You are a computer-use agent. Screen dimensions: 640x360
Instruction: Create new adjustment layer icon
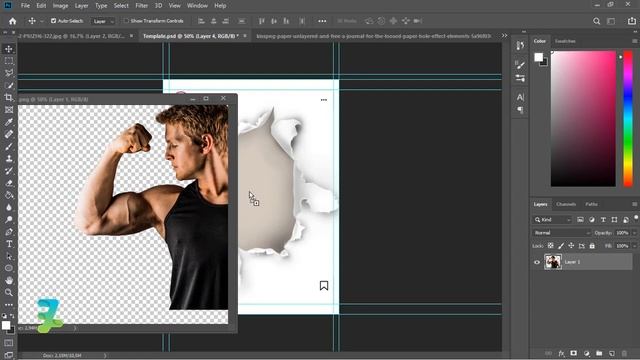pos(587,353)
